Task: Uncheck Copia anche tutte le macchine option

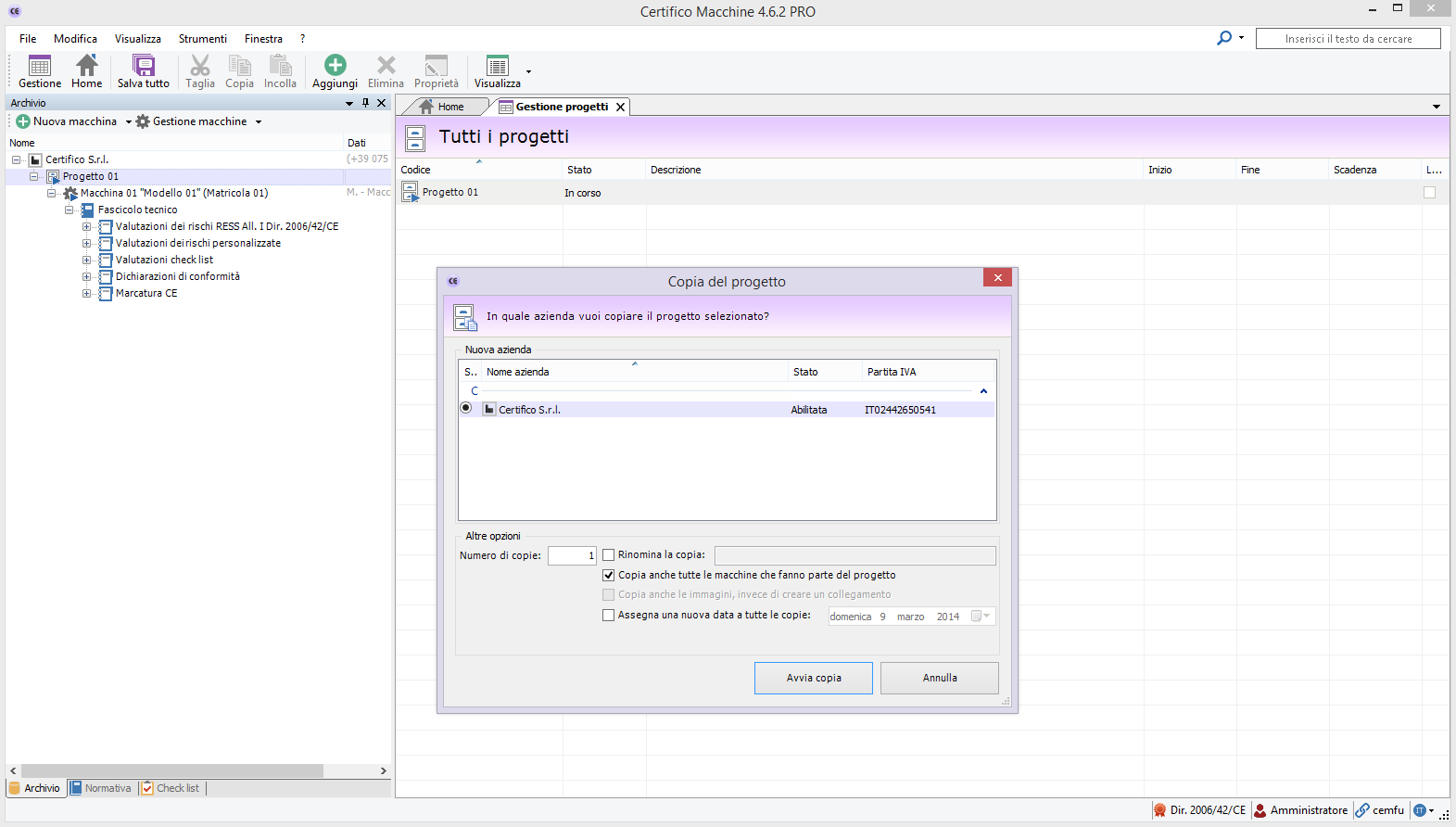Action: 609,576
